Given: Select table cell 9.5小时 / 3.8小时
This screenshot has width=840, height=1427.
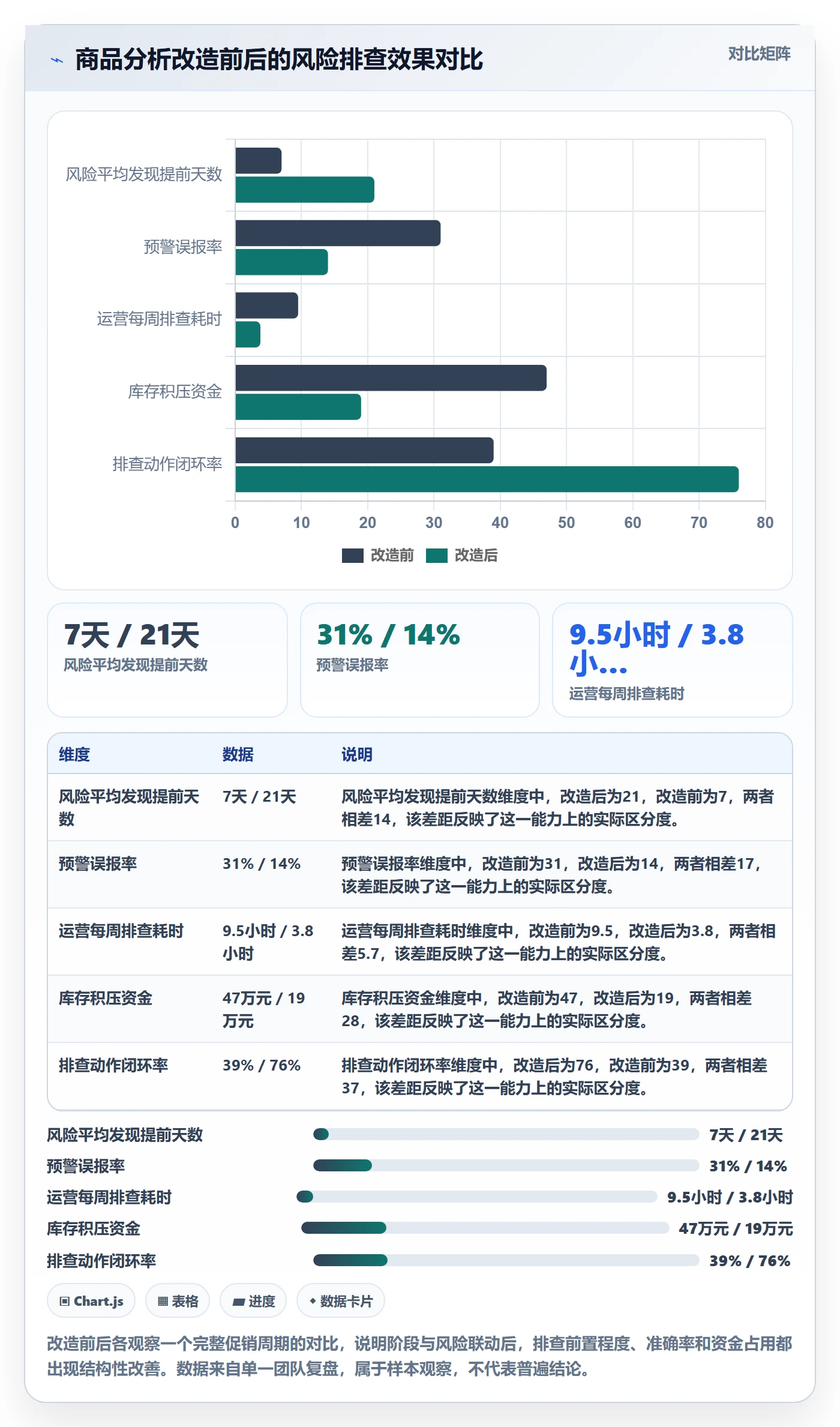Looking at the screenshot, I should coord(268,942).
